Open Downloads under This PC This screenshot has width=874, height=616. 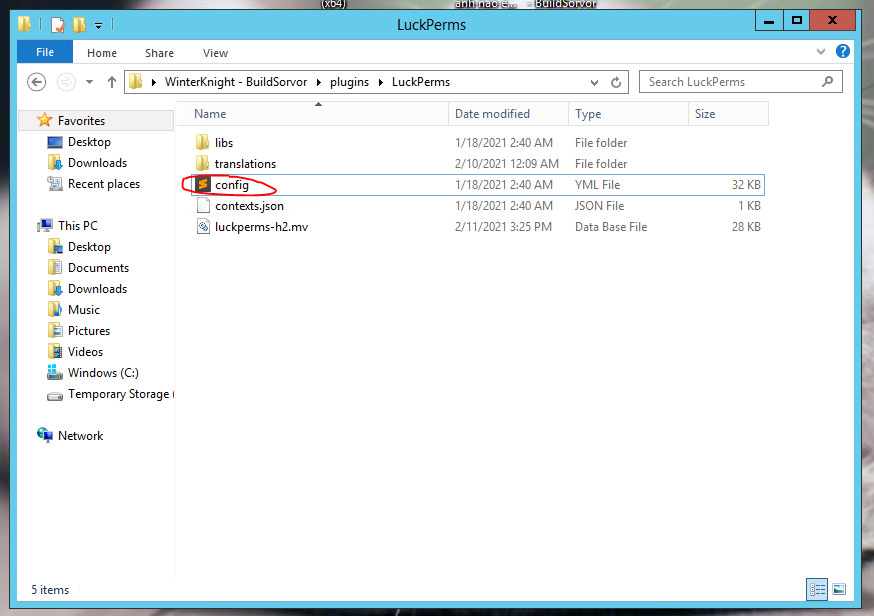click(98, 289)
